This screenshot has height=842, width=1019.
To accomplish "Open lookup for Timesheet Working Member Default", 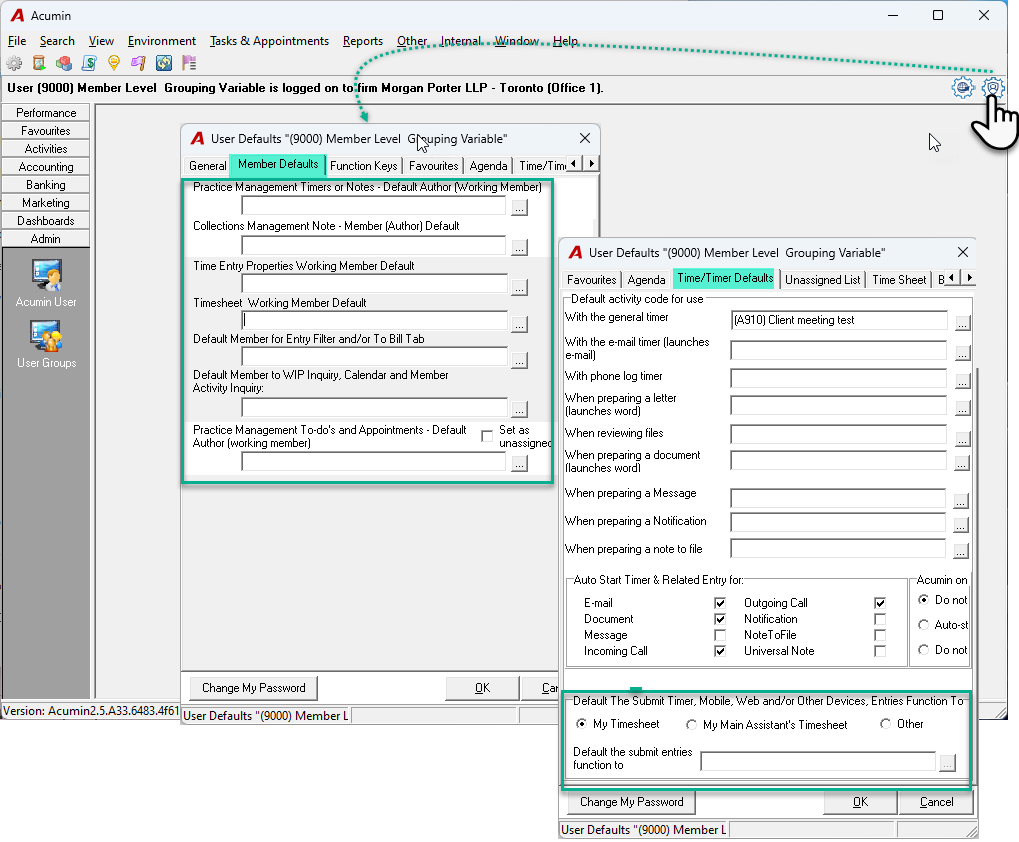I will coord(519,324).
